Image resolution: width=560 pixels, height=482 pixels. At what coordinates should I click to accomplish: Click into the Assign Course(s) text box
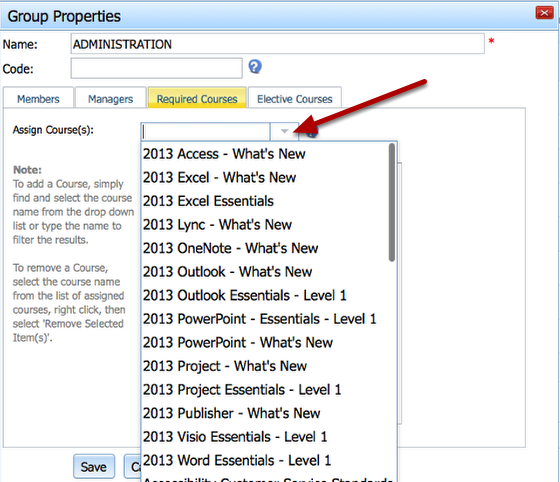click(x=205, y=131)
